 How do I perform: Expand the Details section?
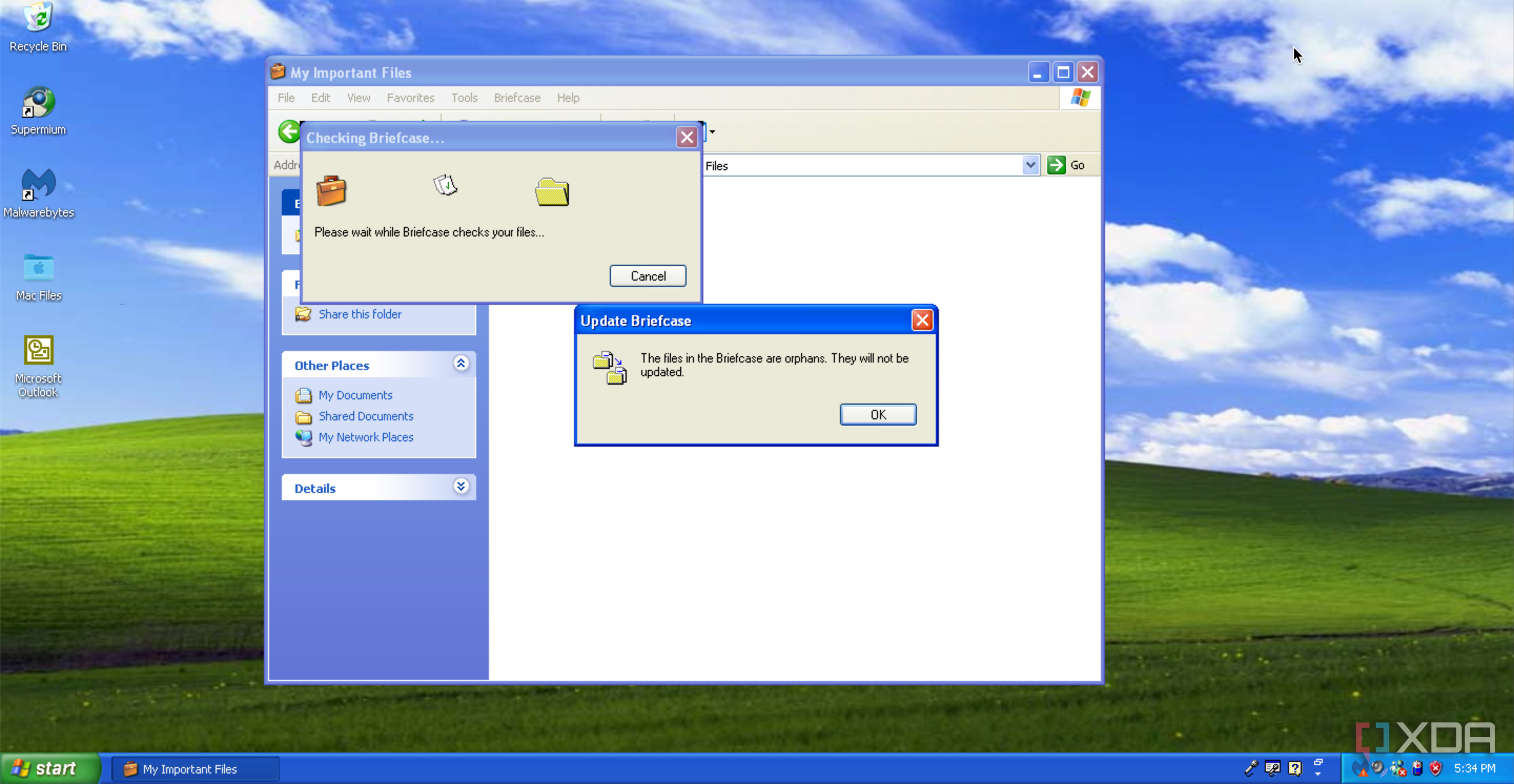[x=461, y=487]
